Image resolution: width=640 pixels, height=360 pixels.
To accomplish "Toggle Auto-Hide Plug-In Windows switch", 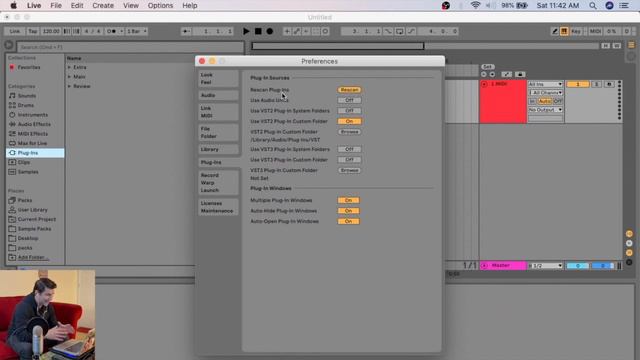I will coord(349,211).
